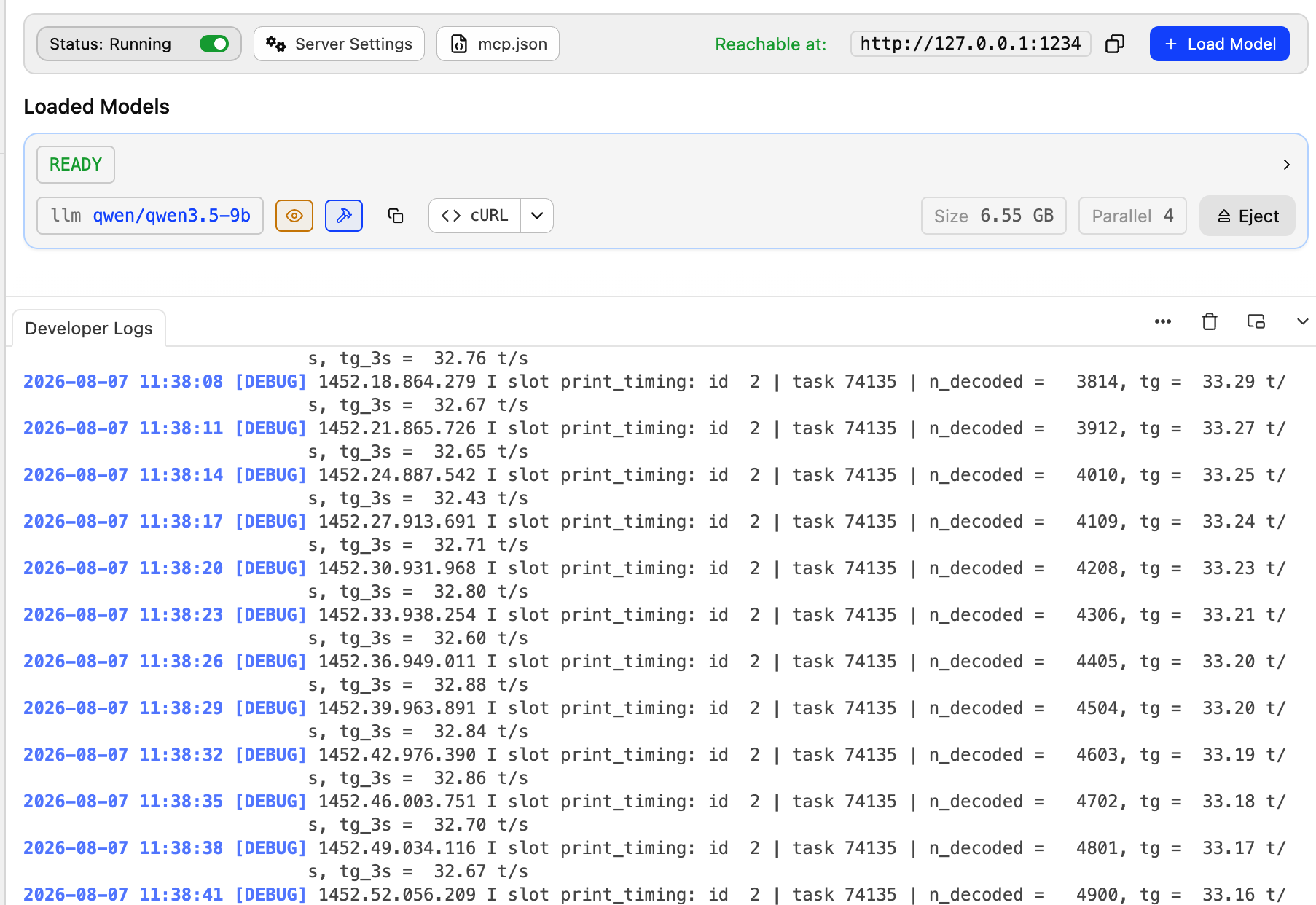The width and height of the screenshot is (1316, 905).
Task: Select the Developer Logs tab
Action: point(89,329)
